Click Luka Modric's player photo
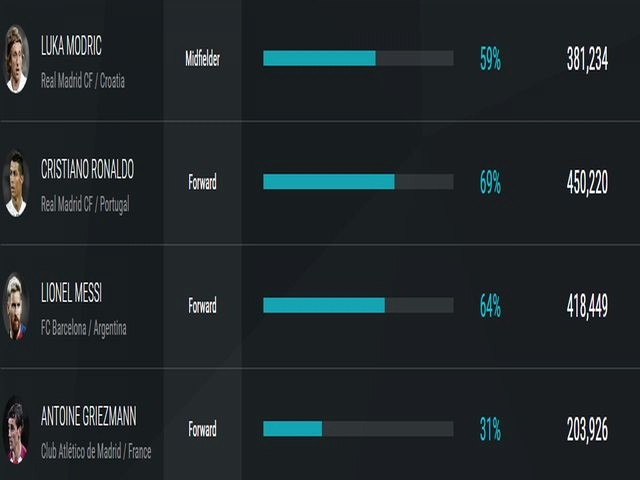 (16, 59)
